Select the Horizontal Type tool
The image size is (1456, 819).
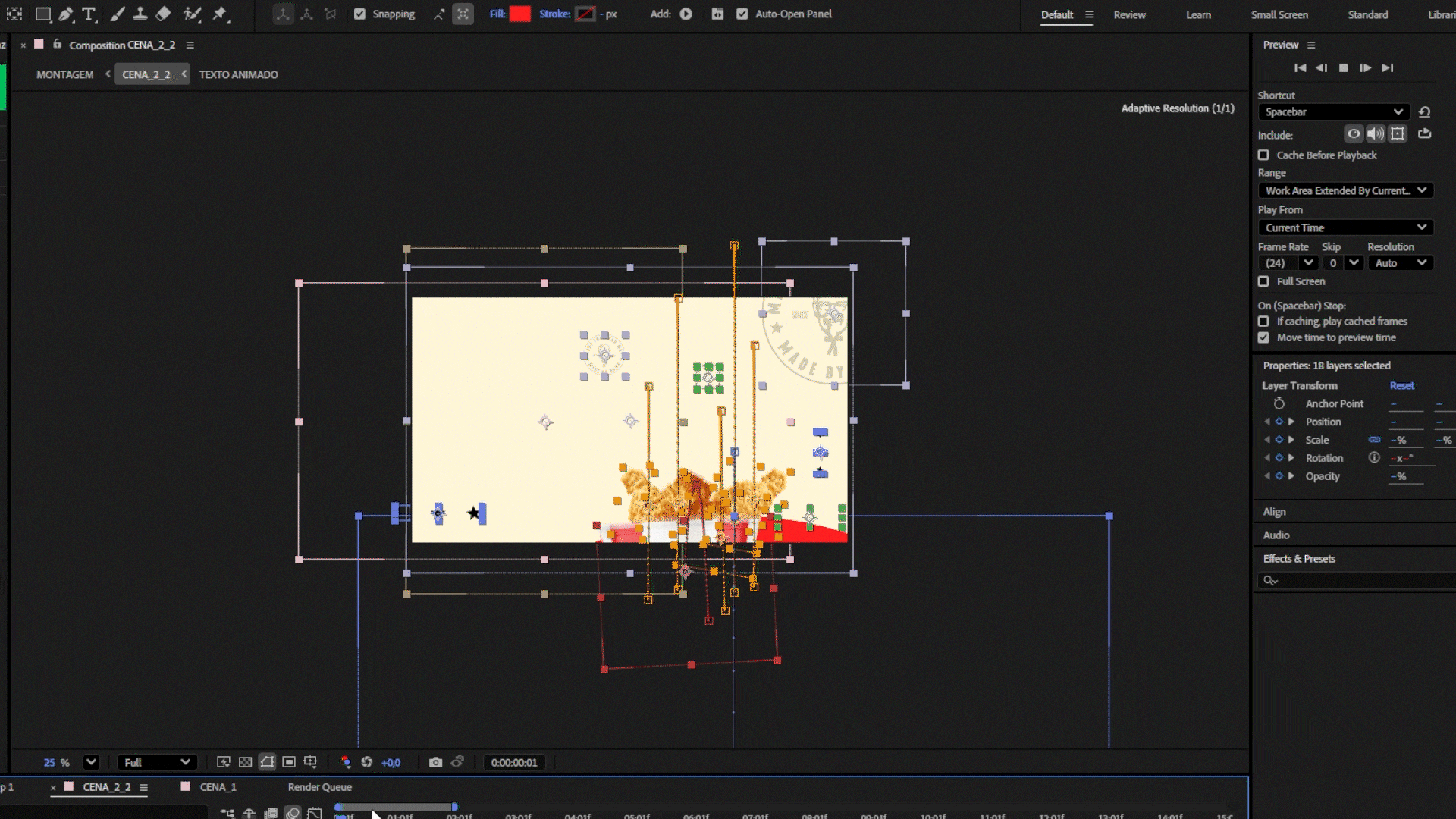click(x=89, y=14)
